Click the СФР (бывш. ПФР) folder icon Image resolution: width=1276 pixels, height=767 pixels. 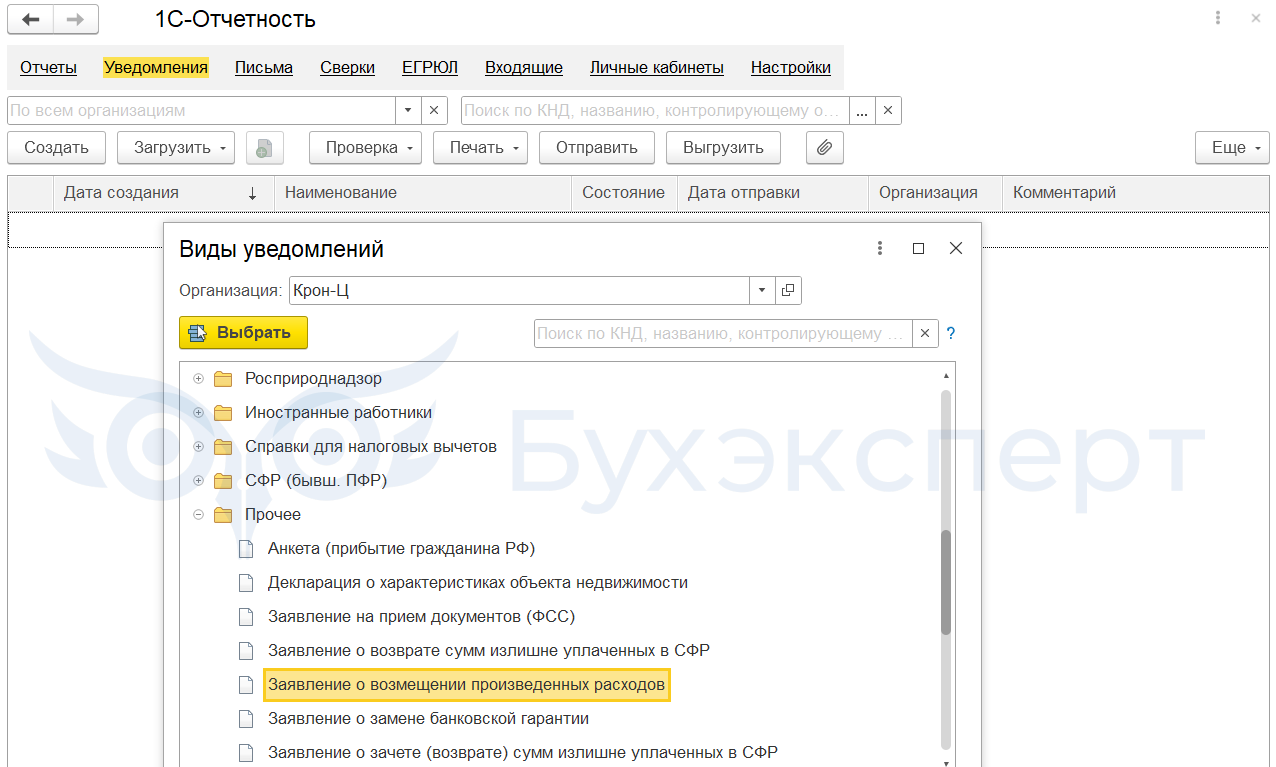pos(223,481)
